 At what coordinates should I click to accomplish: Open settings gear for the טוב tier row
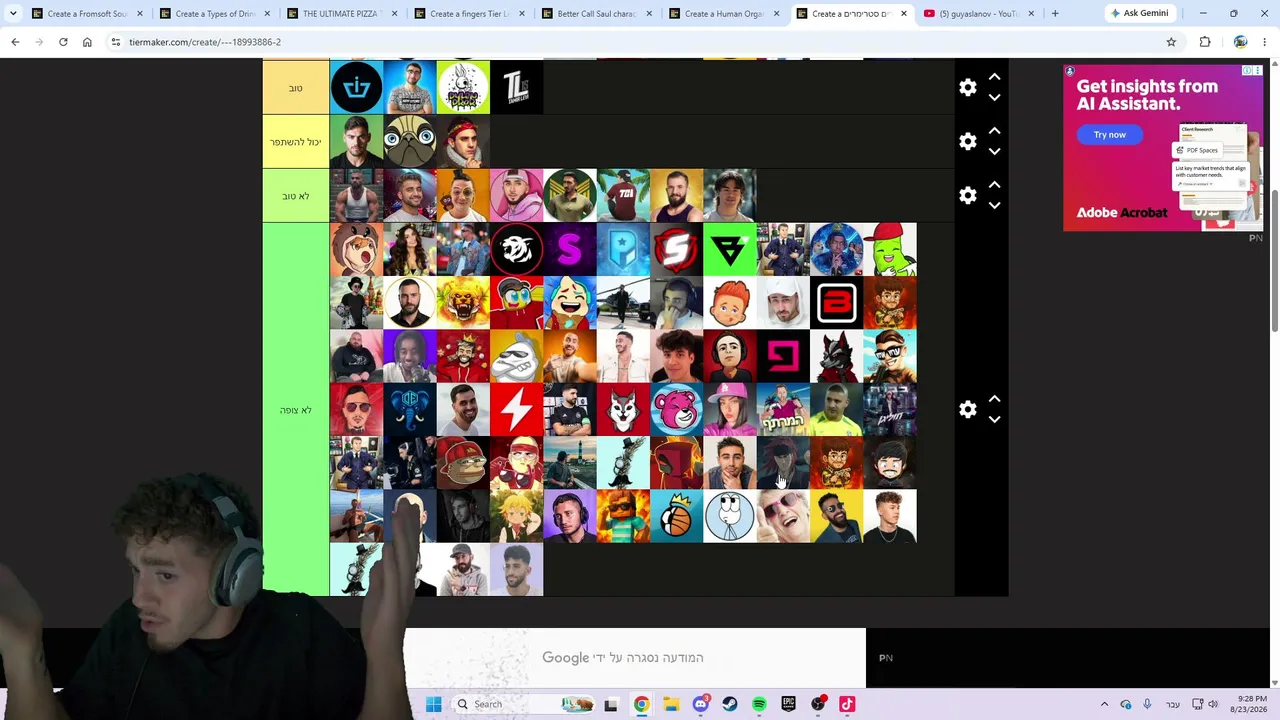pos(967,88)
